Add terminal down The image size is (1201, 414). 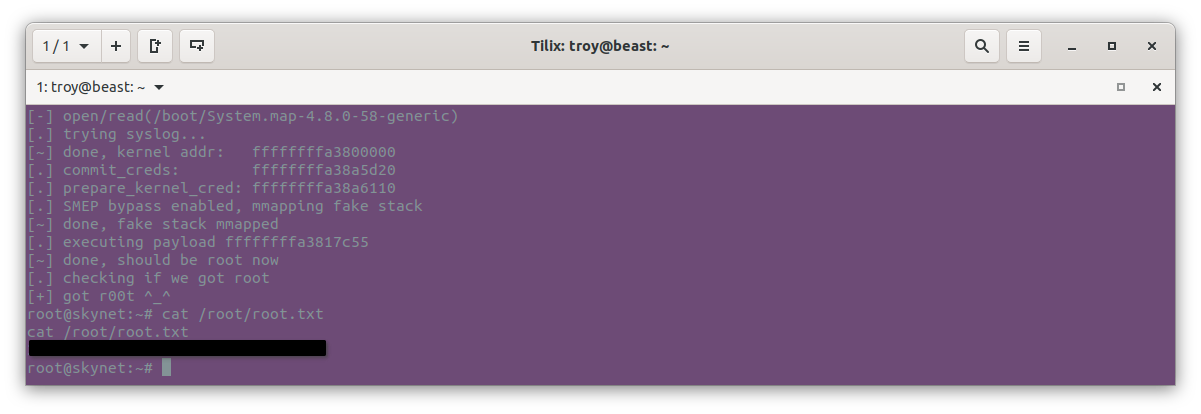point(198,46)
